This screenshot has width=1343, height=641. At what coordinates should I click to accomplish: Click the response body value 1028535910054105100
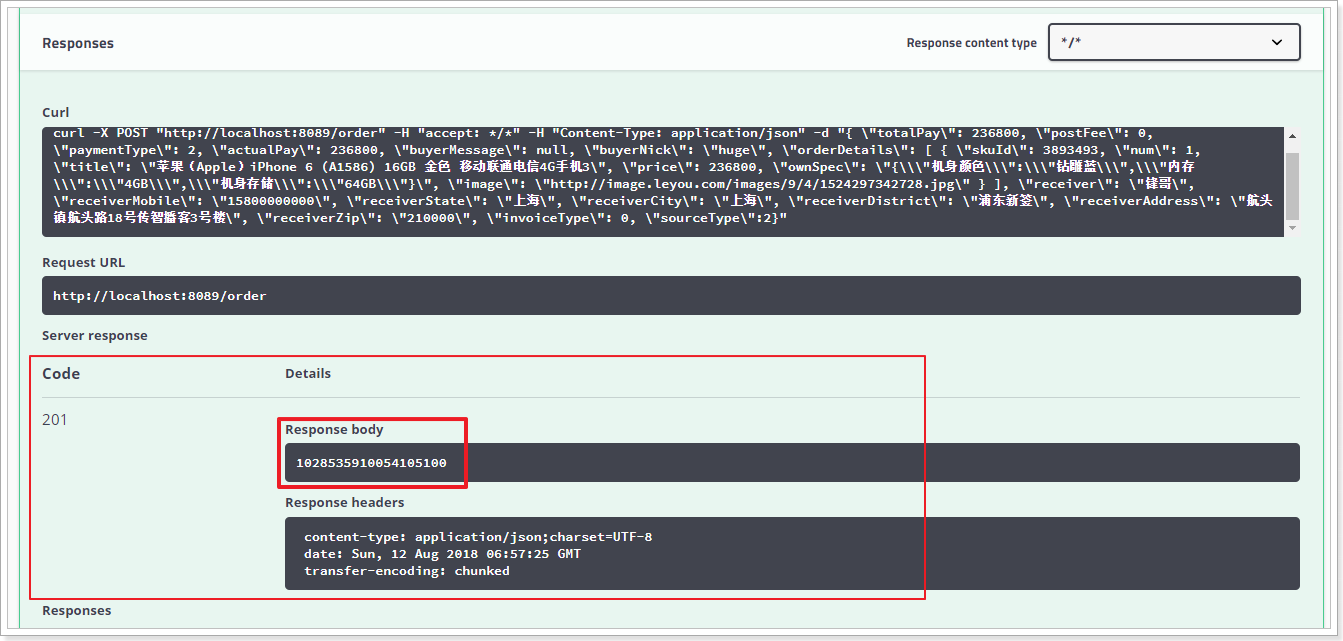click(x=371, y=463)
